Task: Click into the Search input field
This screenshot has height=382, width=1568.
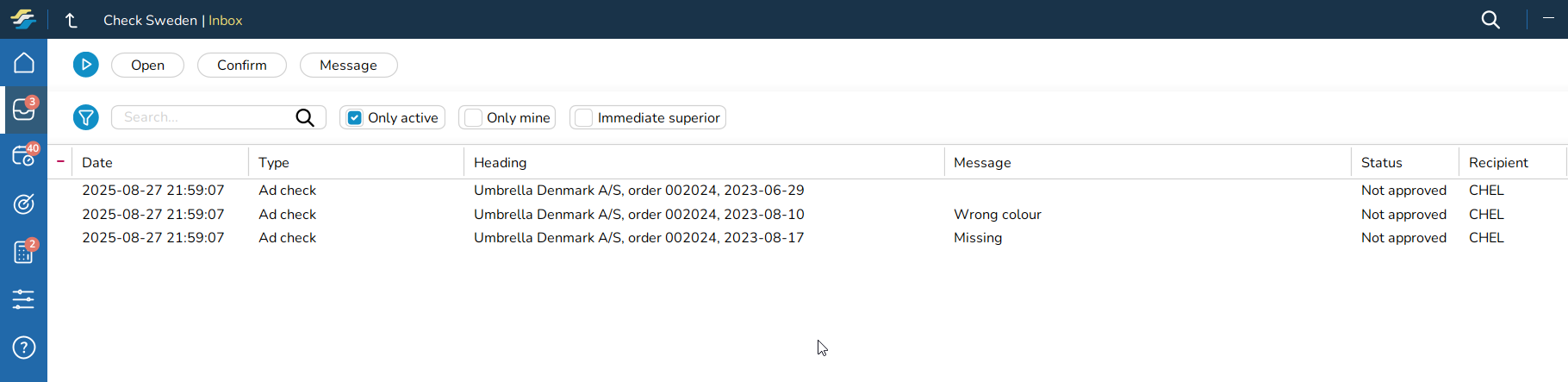Action: click(x=205, y=117)
